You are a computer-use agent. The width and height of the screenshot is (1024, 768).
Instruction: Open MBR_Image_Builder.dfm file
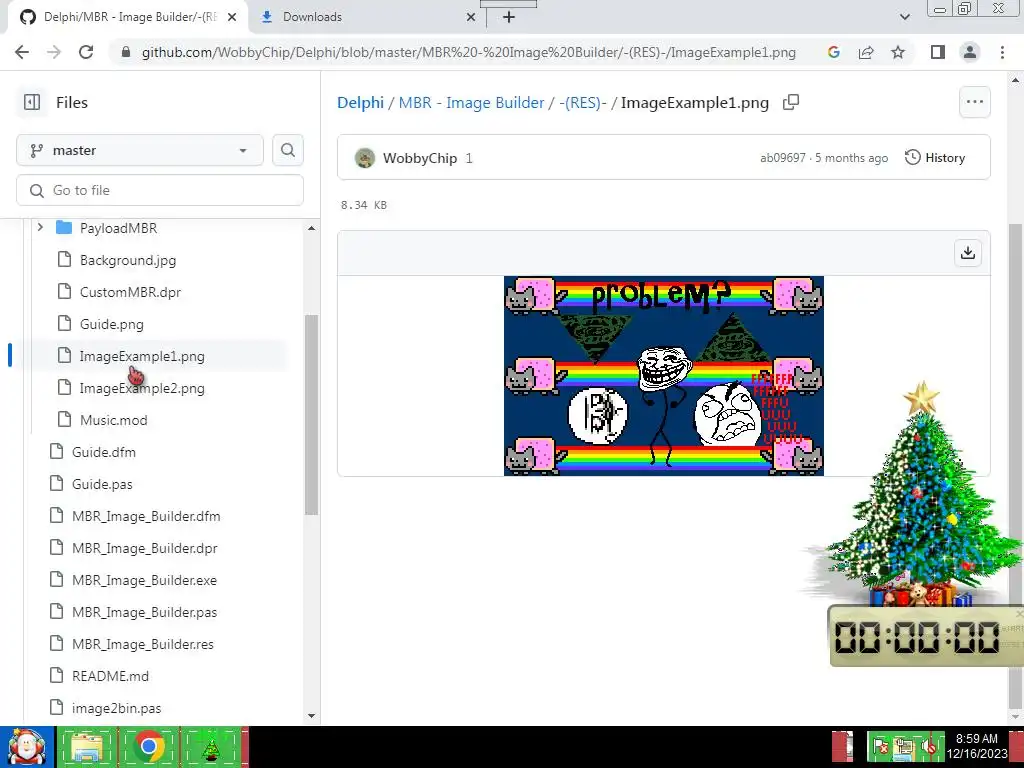[x=146, y=516]
